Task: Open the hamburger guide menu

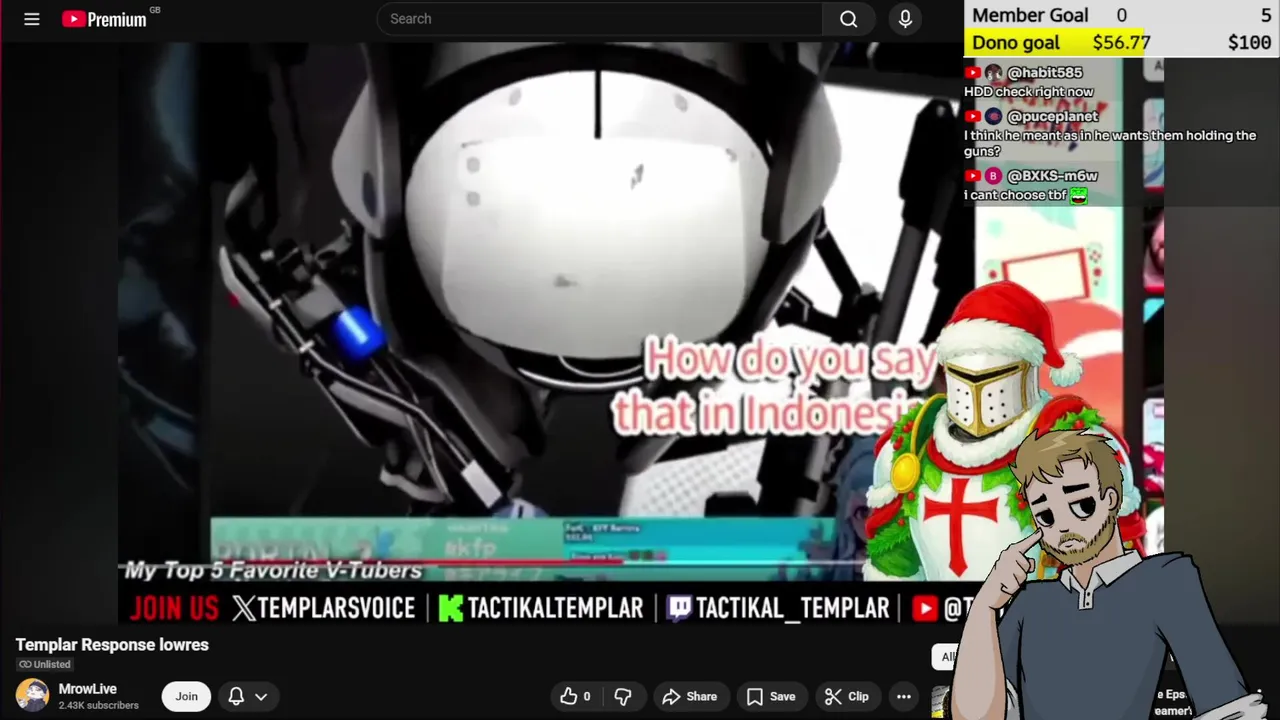Action: pos(32,19)
